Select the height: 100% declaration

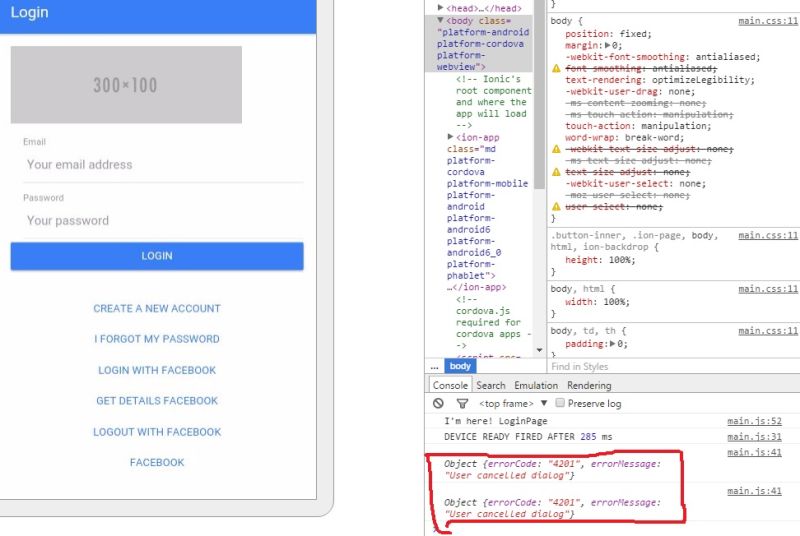point(600,260)
